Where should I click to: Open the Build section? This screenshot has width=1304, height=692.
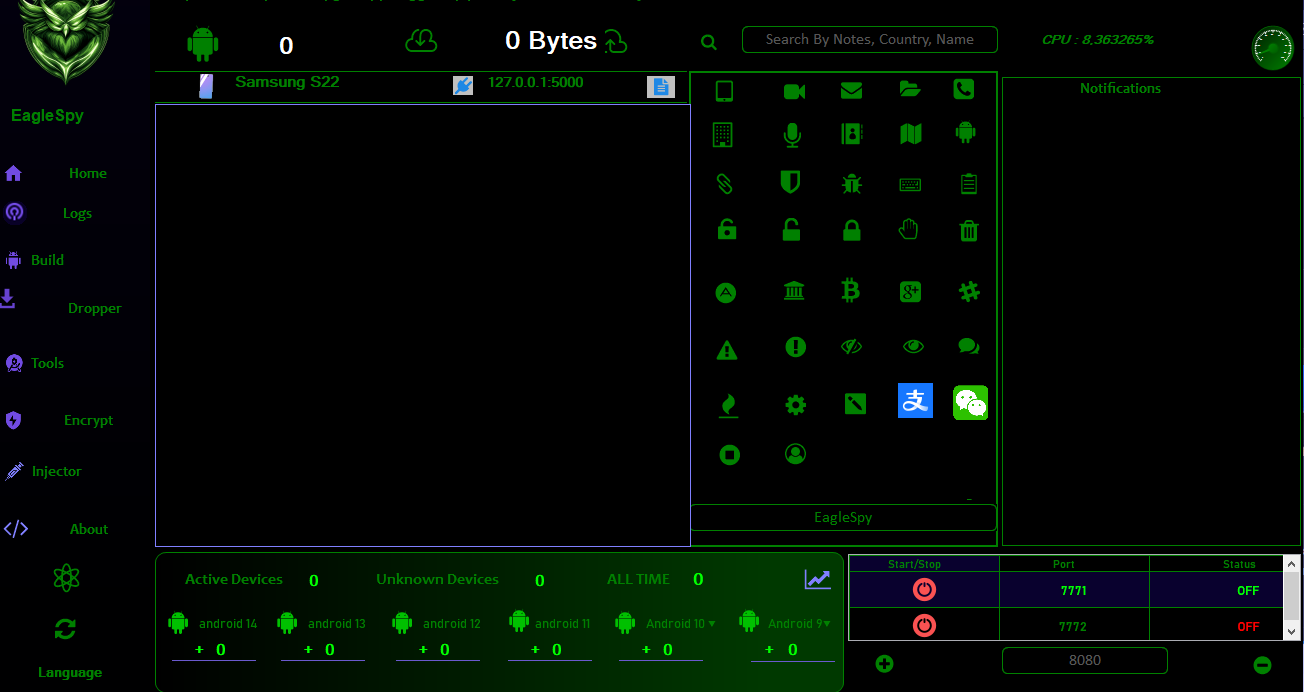pos(47,260)
